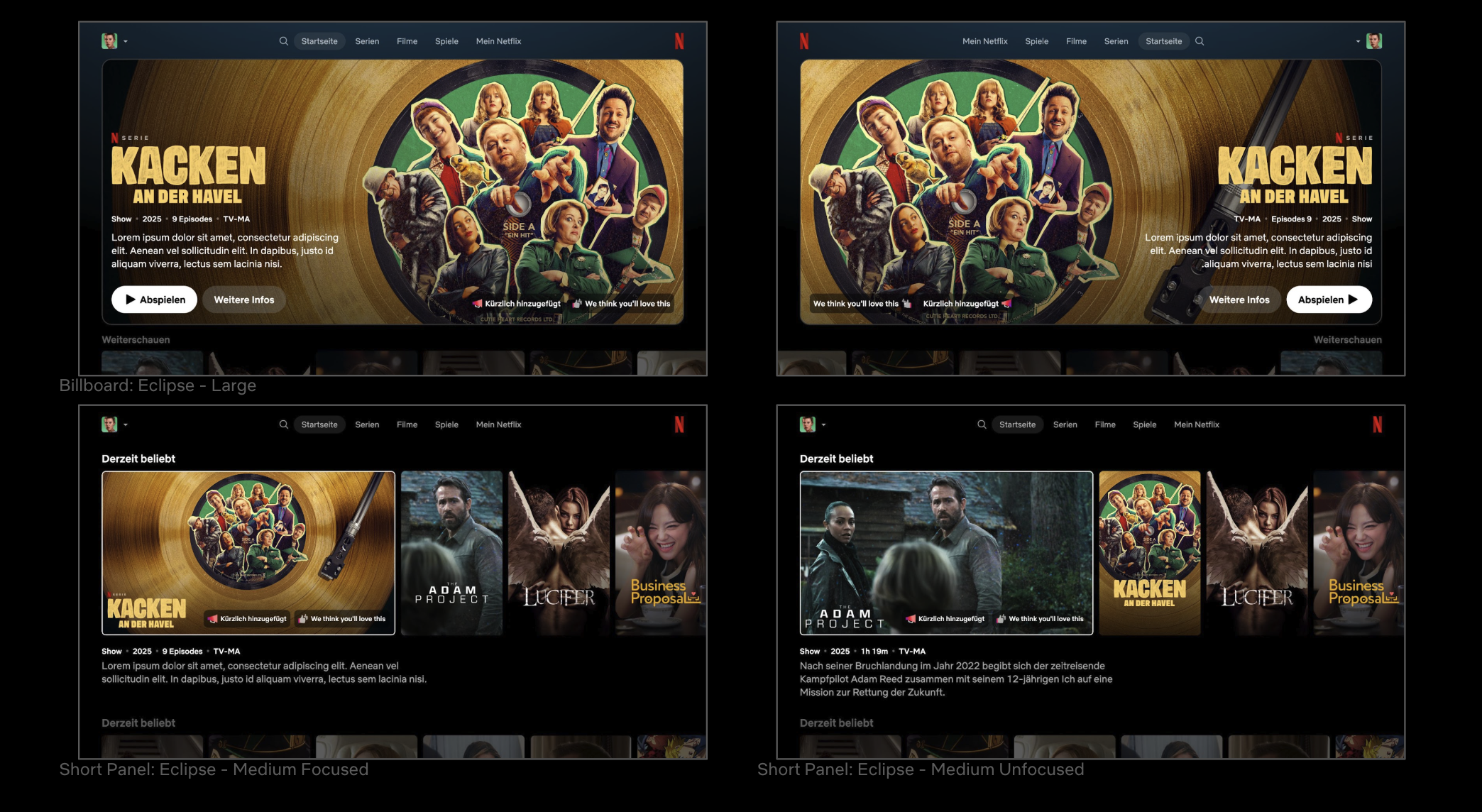Click We think you'll love this badge in left-to-right billboard
Screen dimensions: 1482x812
[622, 304]
